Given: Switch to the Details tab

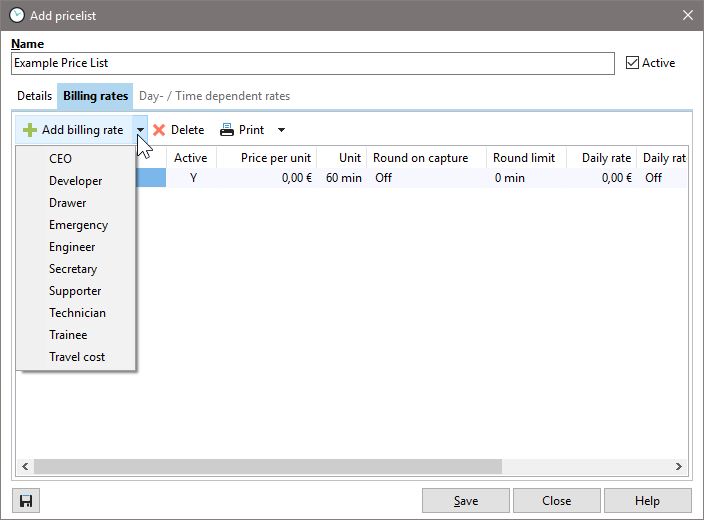Looking at the screenshot, I should click(35, 96).
